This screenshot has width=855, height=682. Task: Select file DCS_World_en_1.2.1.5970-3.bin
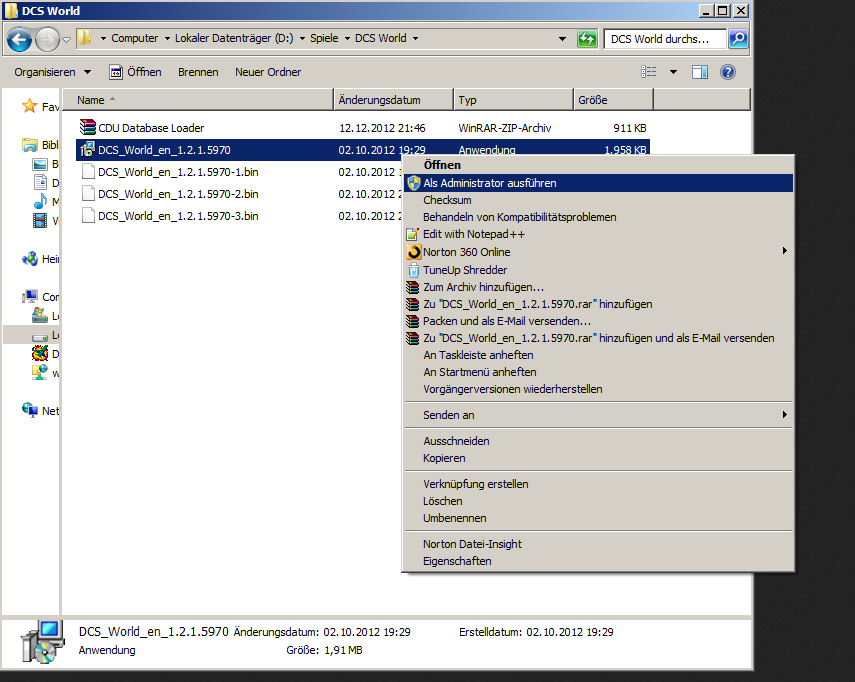coord(178,216)
